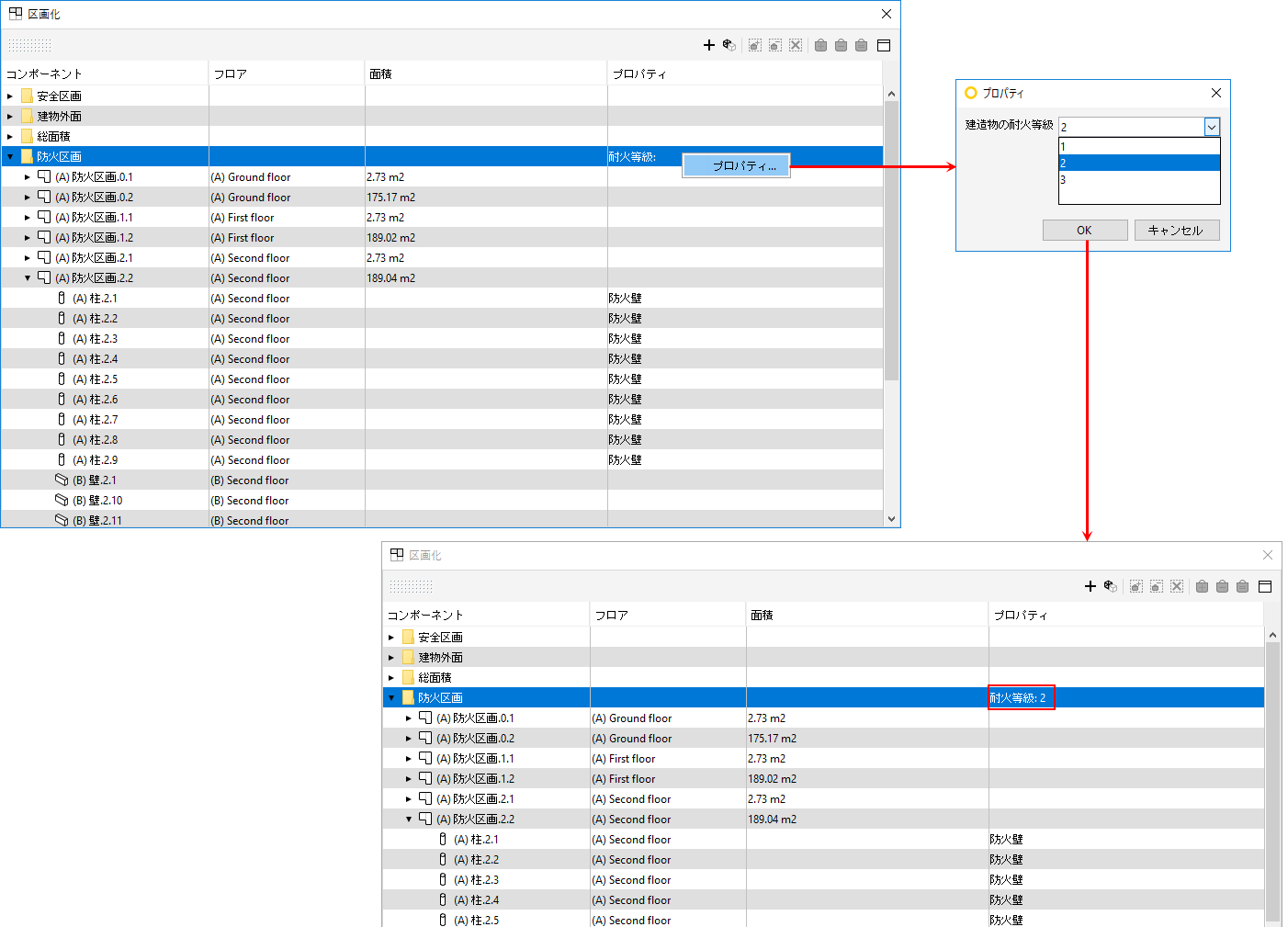The image size is (1288, 927).
Task: Click the 3D cubes icon in active 区画化 window
Action: tap(729, 45)
